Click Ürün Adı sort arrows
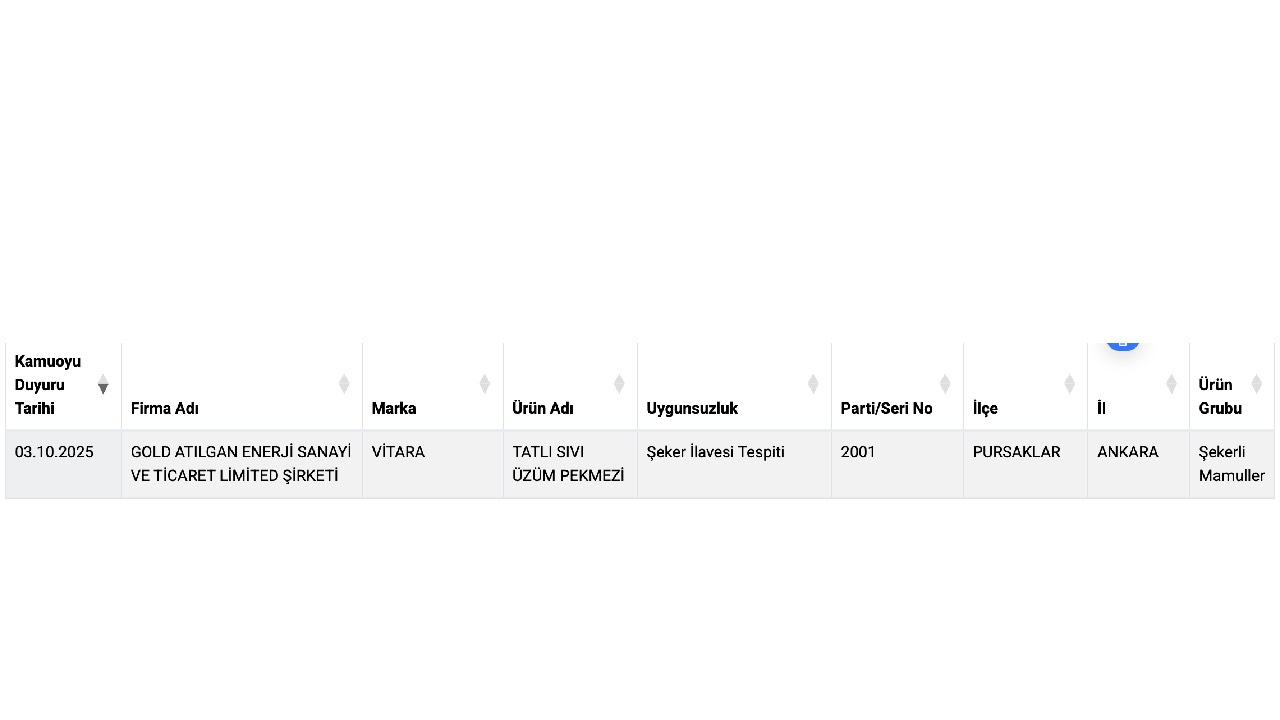 click(x=619, y=384)
